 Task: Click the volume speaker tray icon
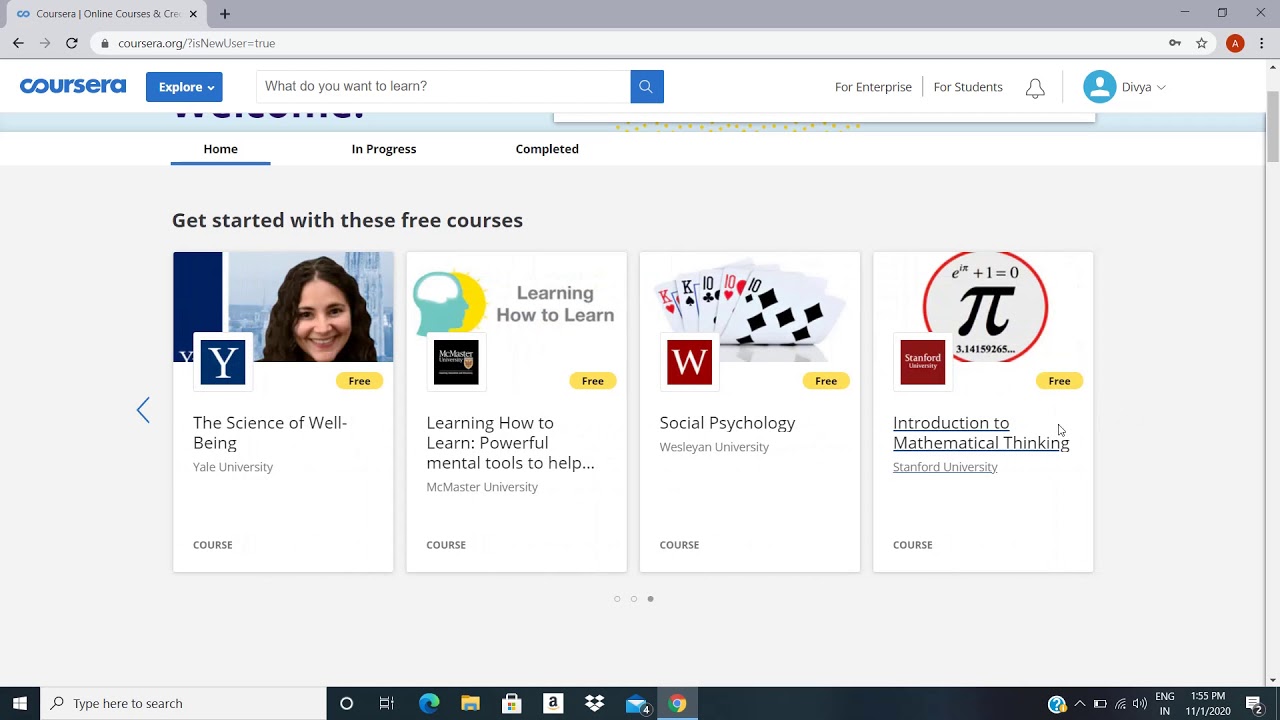tap(1140, 704)
